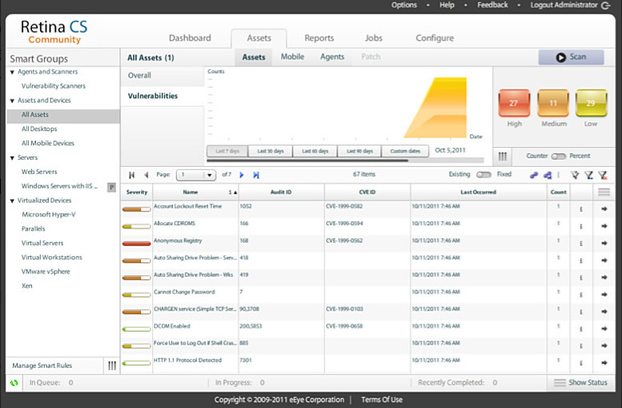Select the Last 60 days range
Viewport: 622px width, 408px height.
click(315, 151)
